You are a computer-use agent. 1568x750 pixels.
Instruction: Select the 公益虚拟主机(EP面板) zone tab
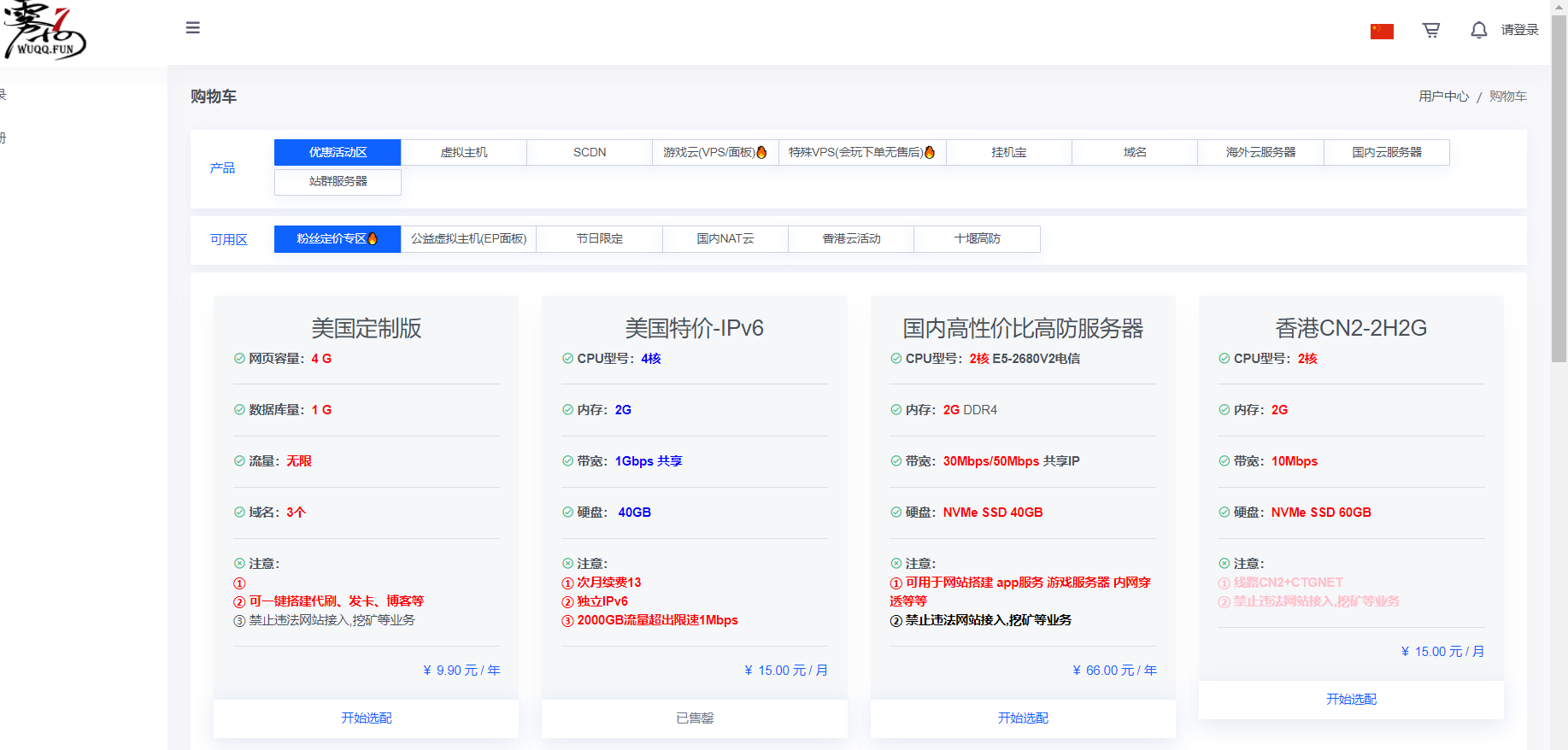click(x=468, y=239)
